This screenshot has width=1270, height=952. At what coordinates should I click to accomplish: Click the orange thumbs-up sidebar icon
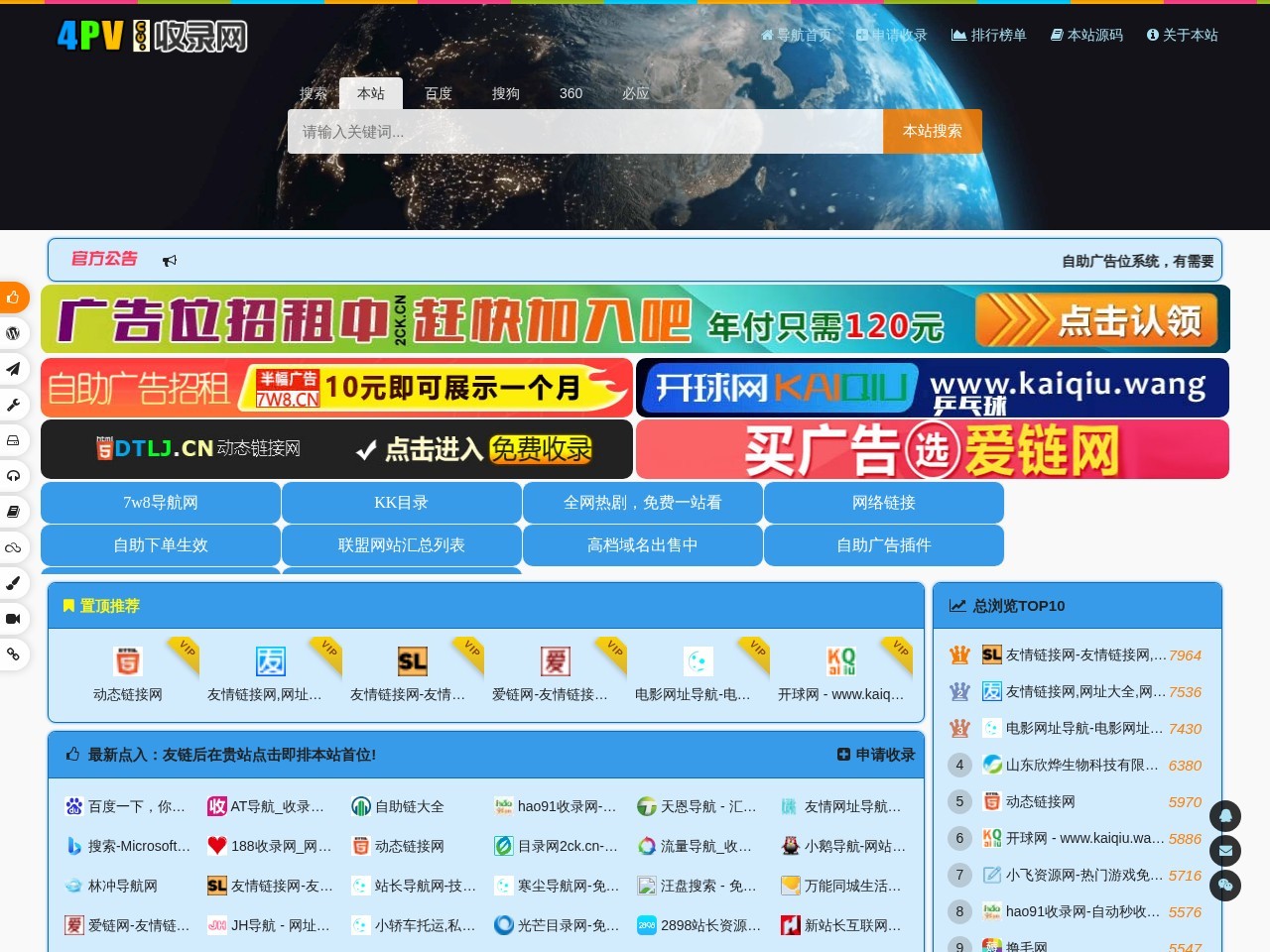pyautogui.click(x=13, y=297)
